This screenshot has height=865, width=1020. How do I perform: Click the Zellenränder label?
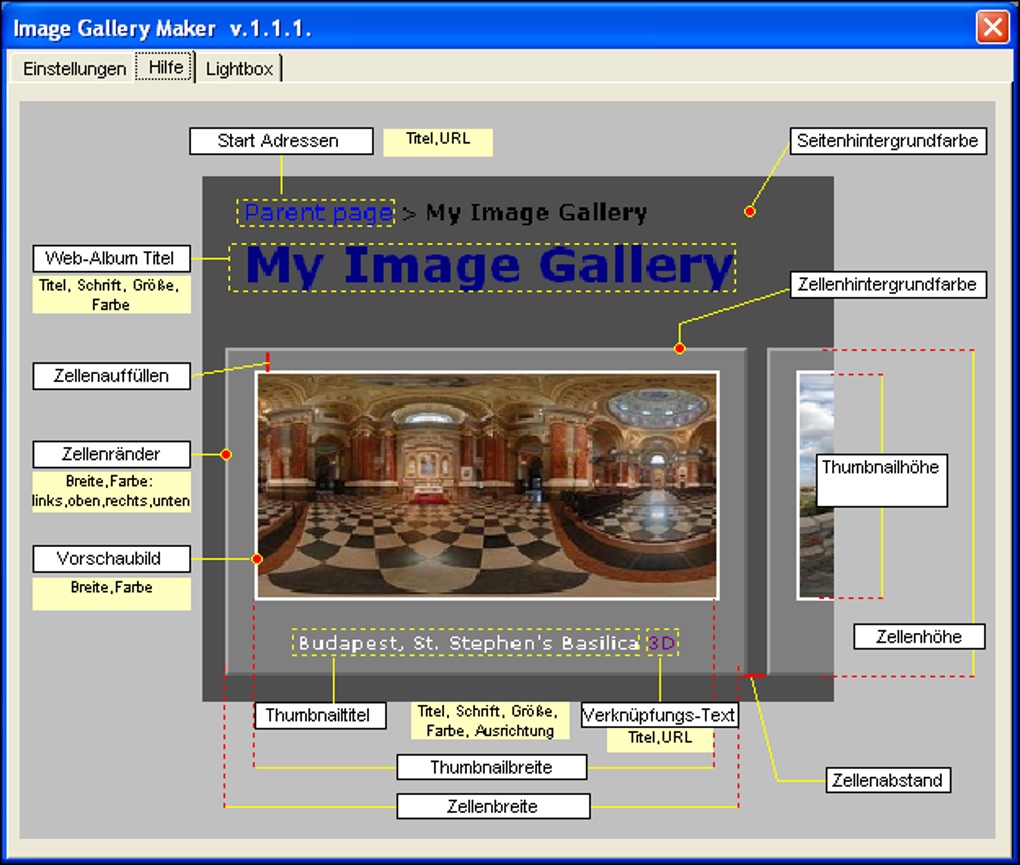point(111,454)
